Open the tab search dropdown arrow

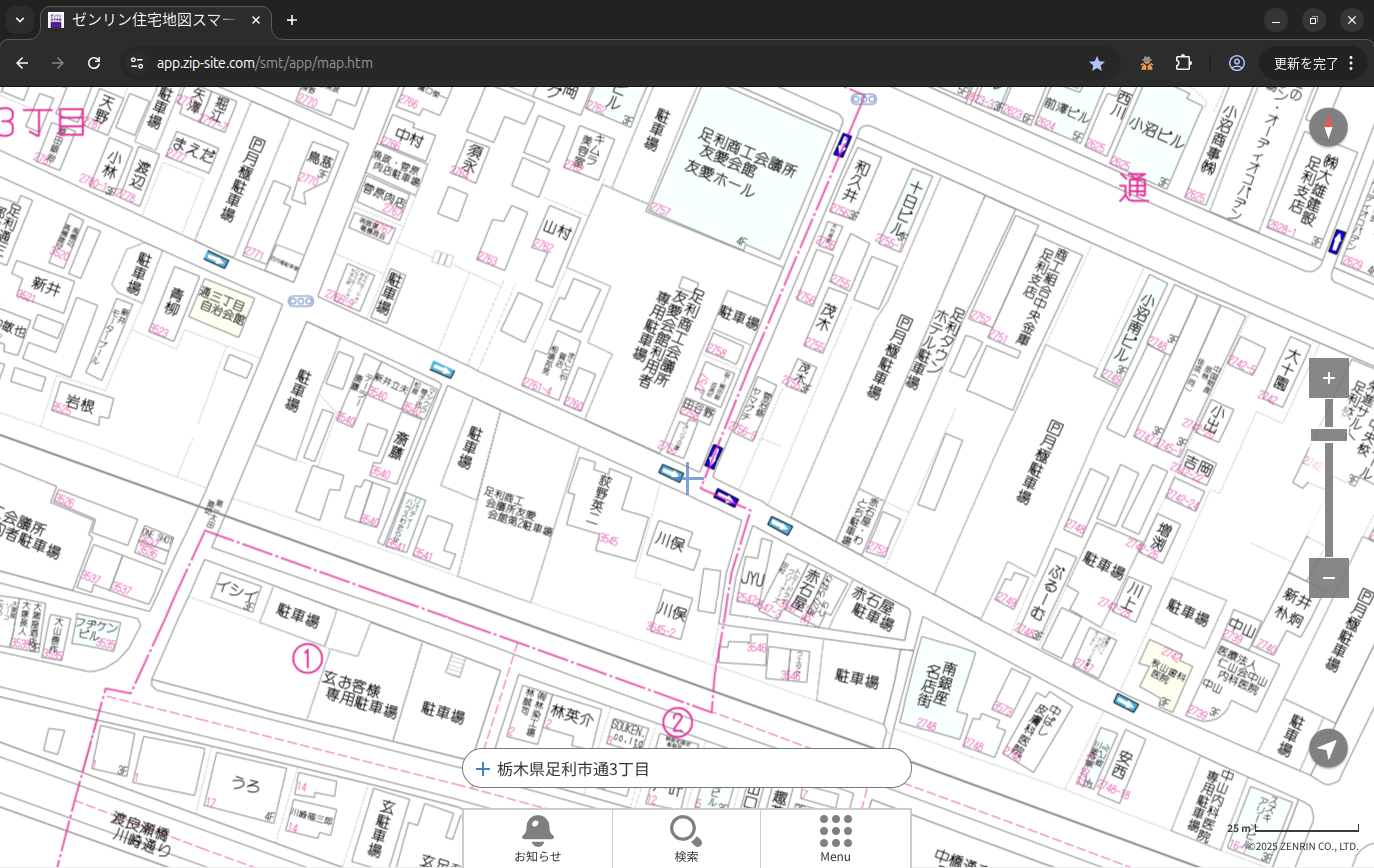pyautogui.click(x=20, y=20)
